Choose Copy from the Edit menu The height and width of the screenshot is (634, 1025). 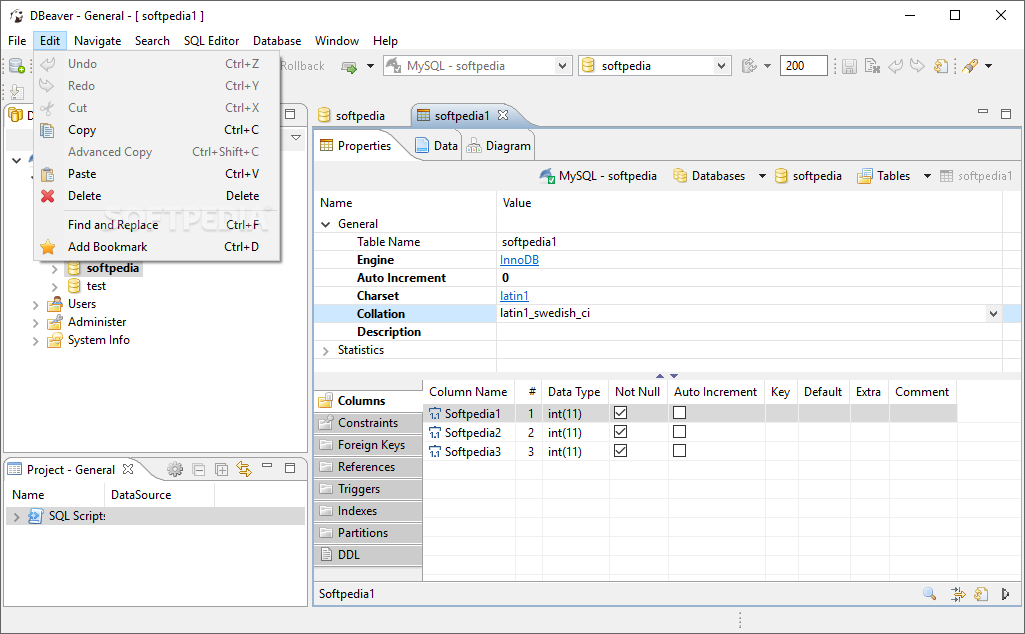tap(157, 130)
